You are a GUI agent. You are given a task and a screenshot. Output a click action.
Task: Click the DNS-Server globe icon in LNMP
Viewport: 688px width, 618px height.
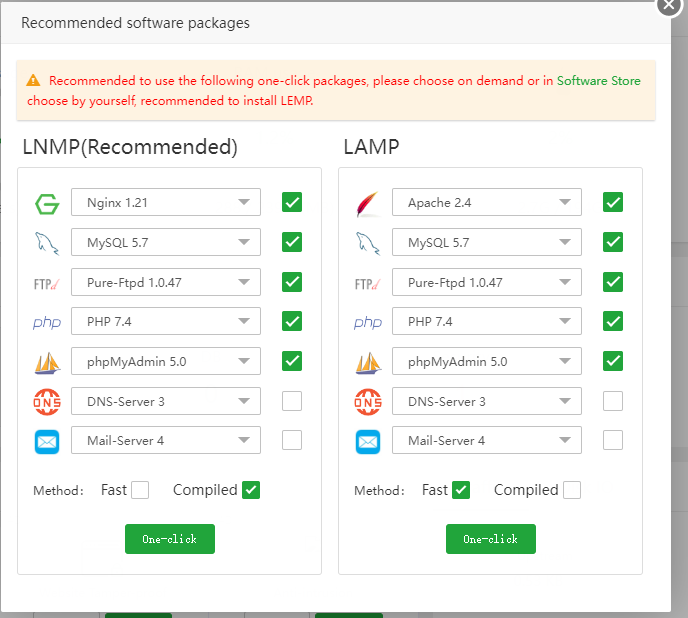coord(47,401)
